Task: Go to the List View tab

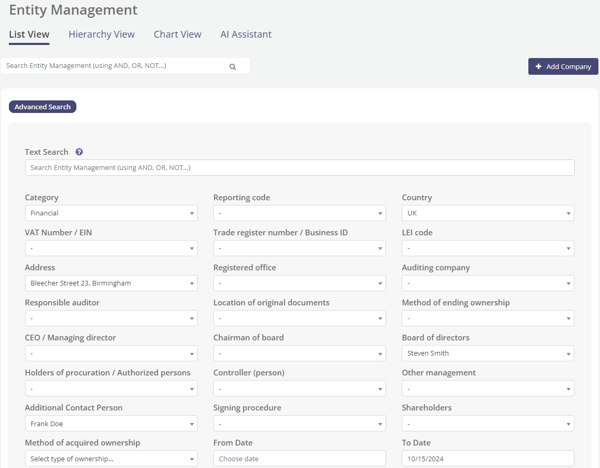Action: 29,34
